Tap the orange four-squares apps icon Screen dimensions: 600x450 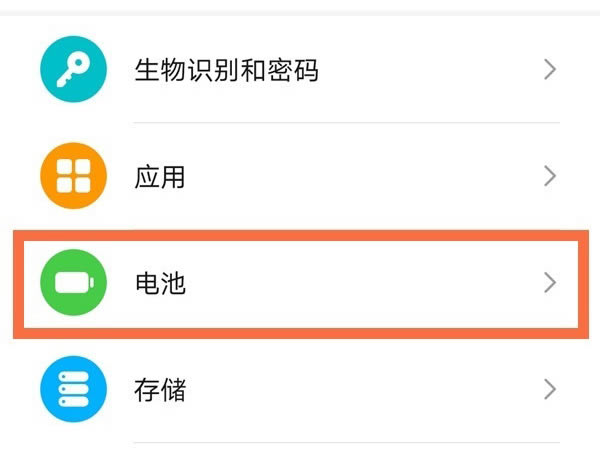(73, 177)
